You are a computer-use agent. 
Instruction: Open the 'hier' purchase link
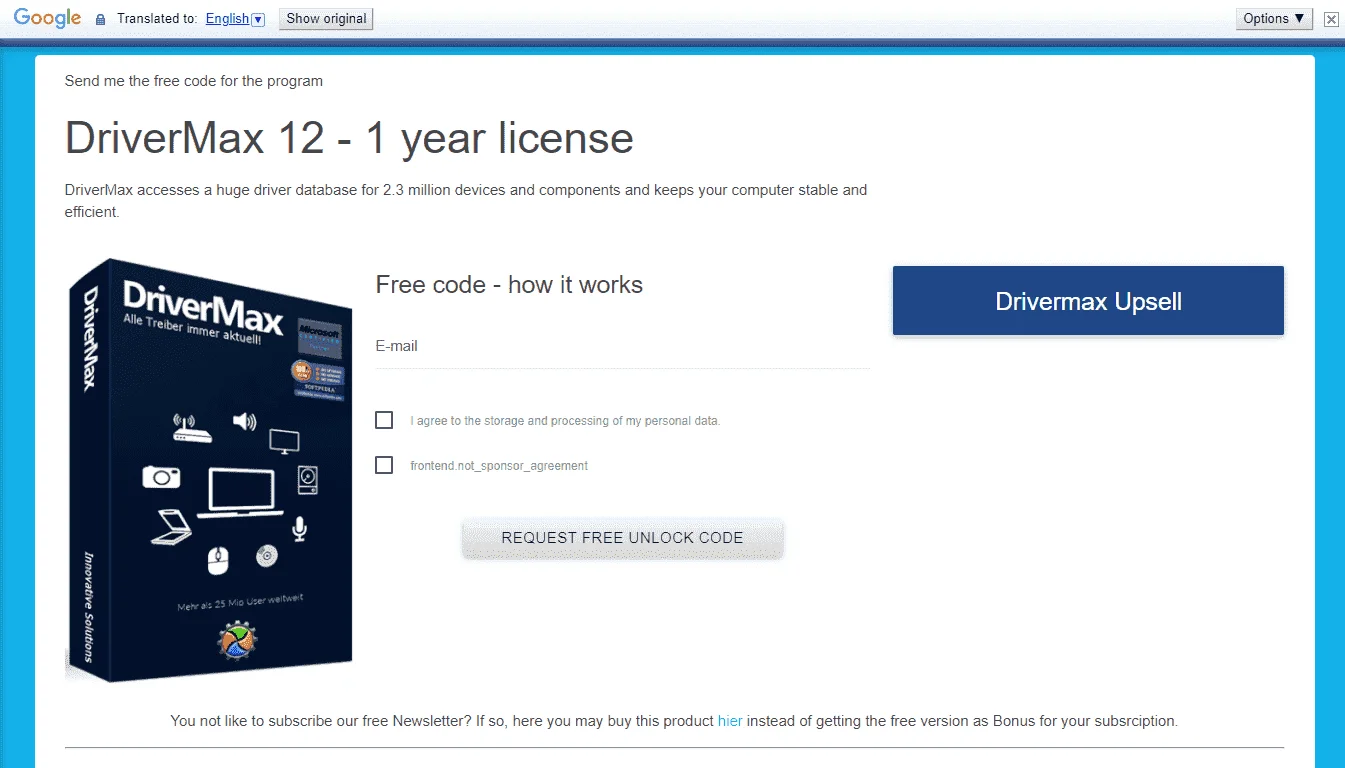point(730,720)
